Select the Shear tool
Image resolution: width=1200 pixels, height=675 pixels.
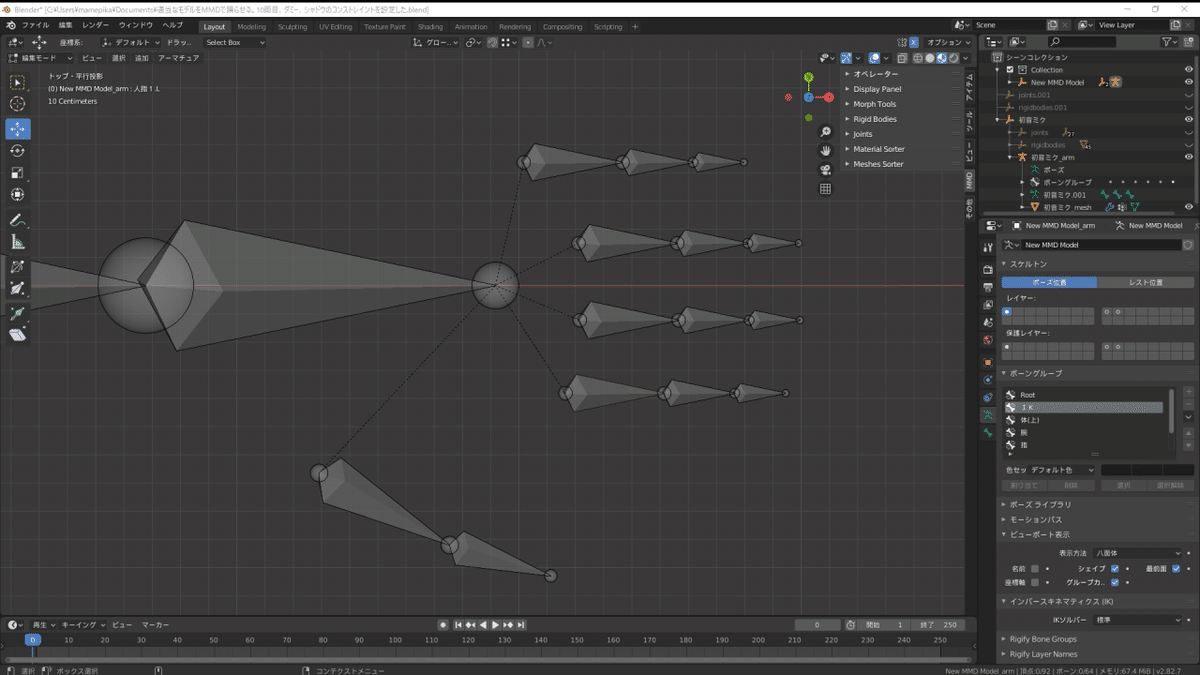pyautogui.click(x=17, y=335)
